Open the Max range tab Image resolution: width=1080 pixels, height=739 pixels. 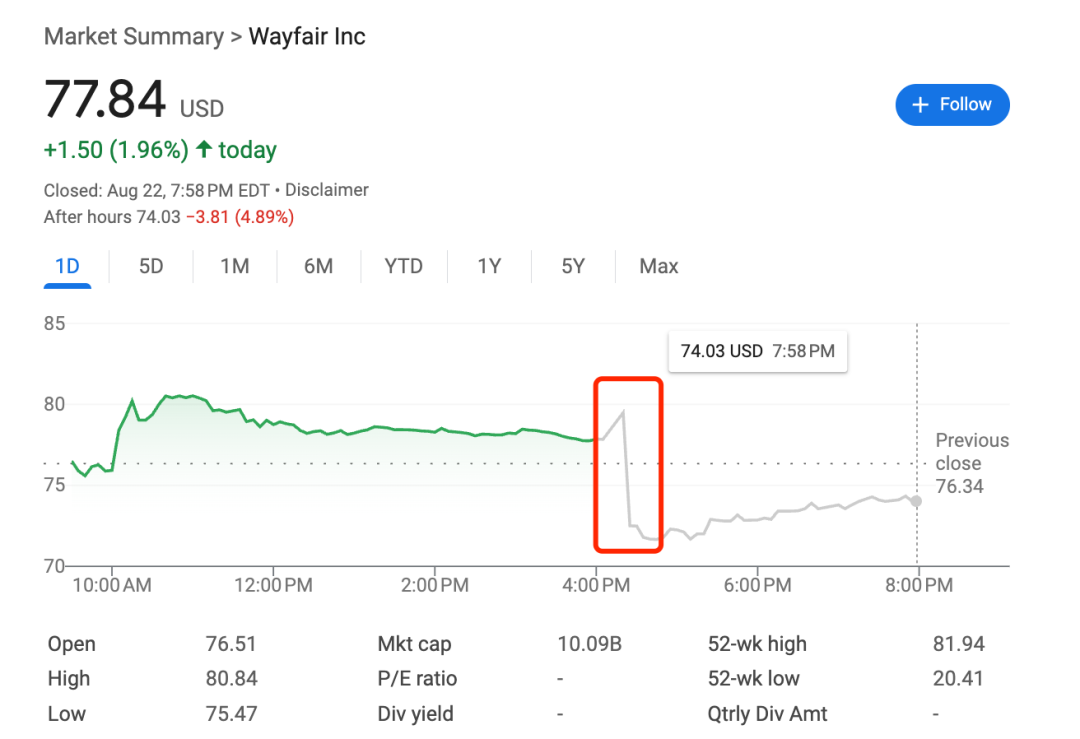(659, 267)
